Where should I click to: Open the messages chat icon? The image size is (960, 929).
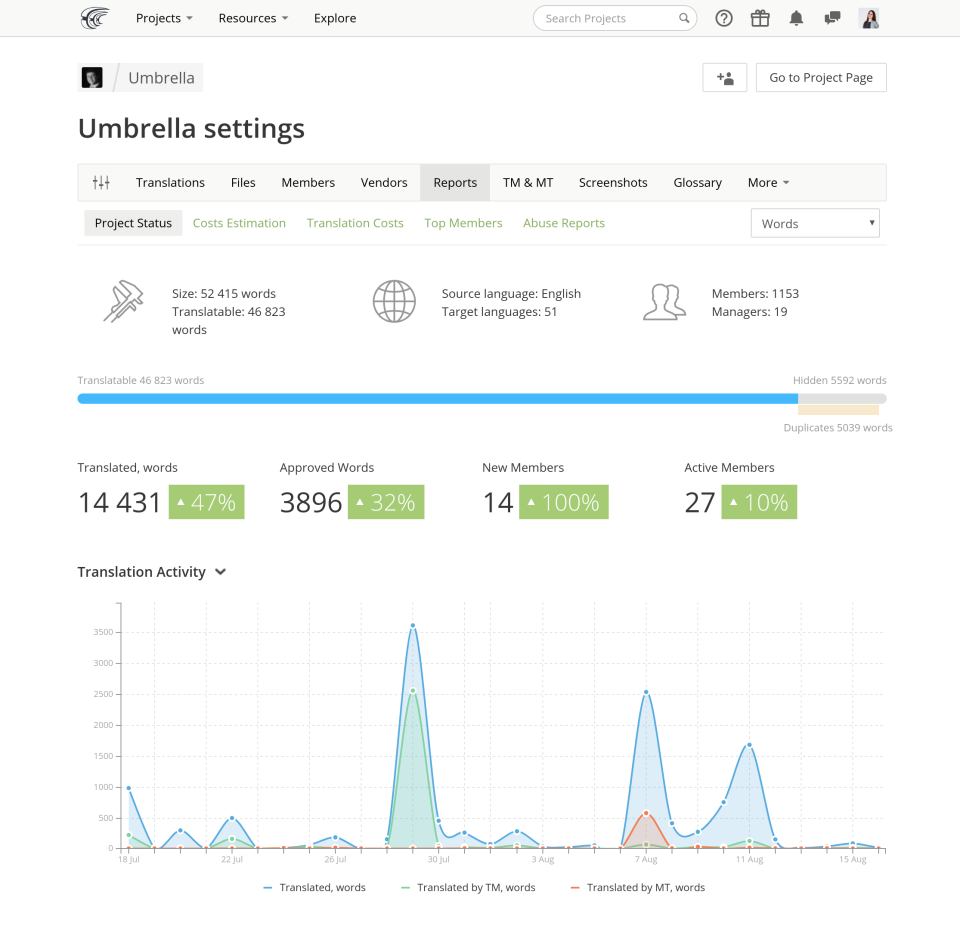click(x=832, y=18)
